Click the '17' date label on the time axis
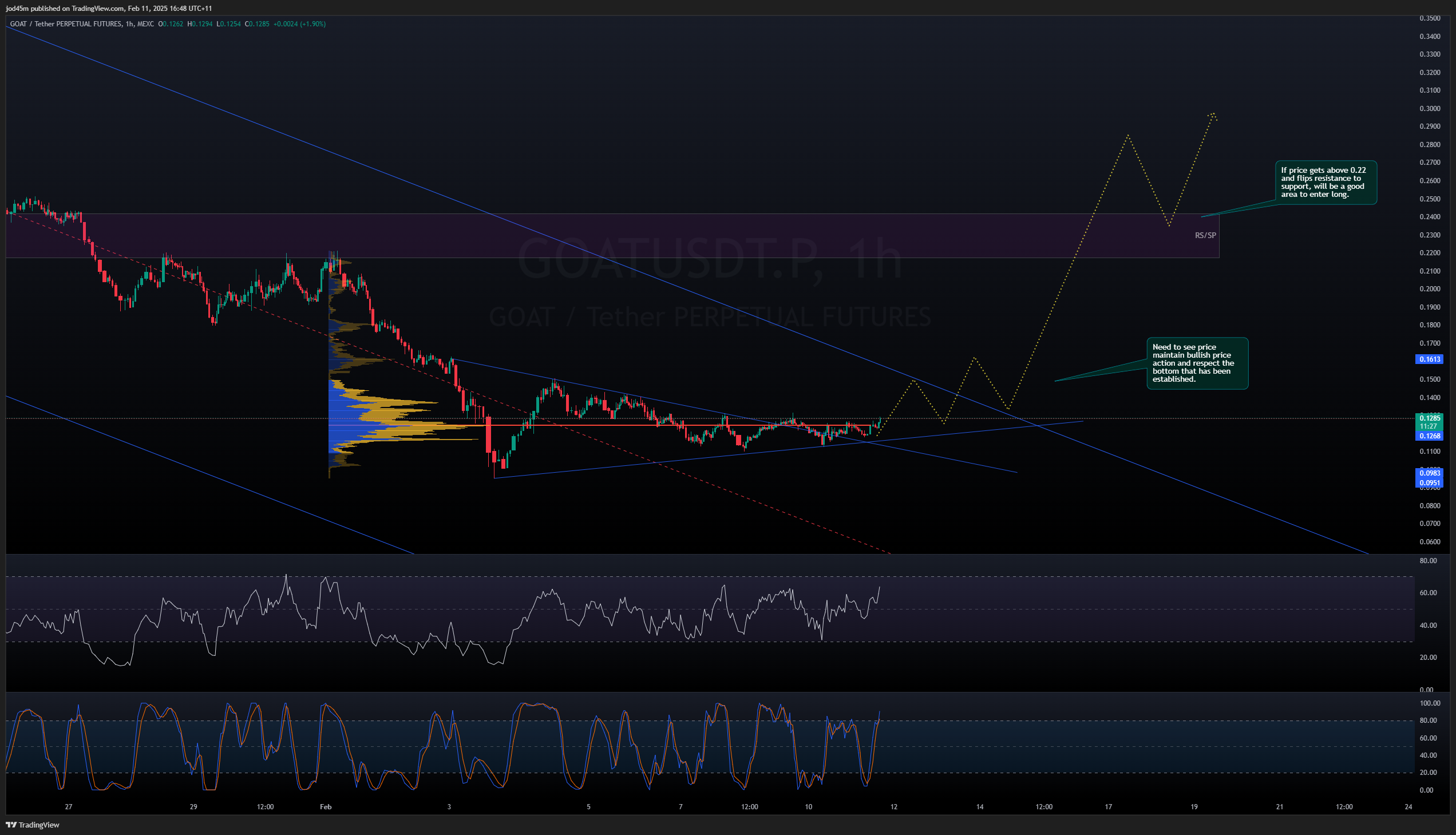Screen dimensions: 1456x835 1109,807
